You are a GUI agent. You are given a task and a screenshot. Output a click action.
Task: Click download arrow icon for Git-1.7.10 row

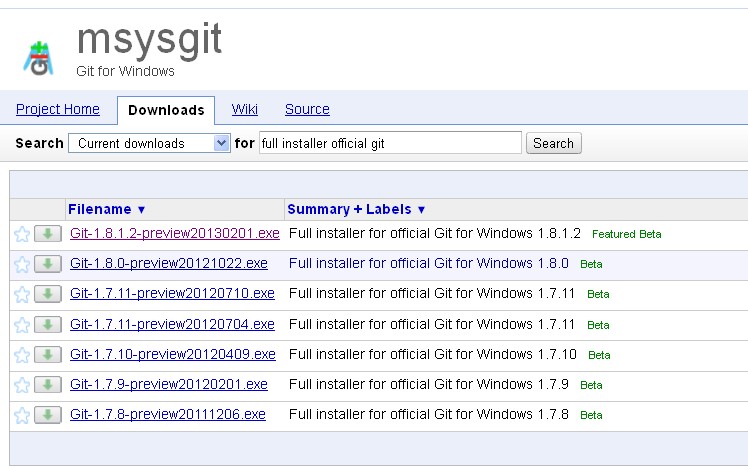pos(48,354)
